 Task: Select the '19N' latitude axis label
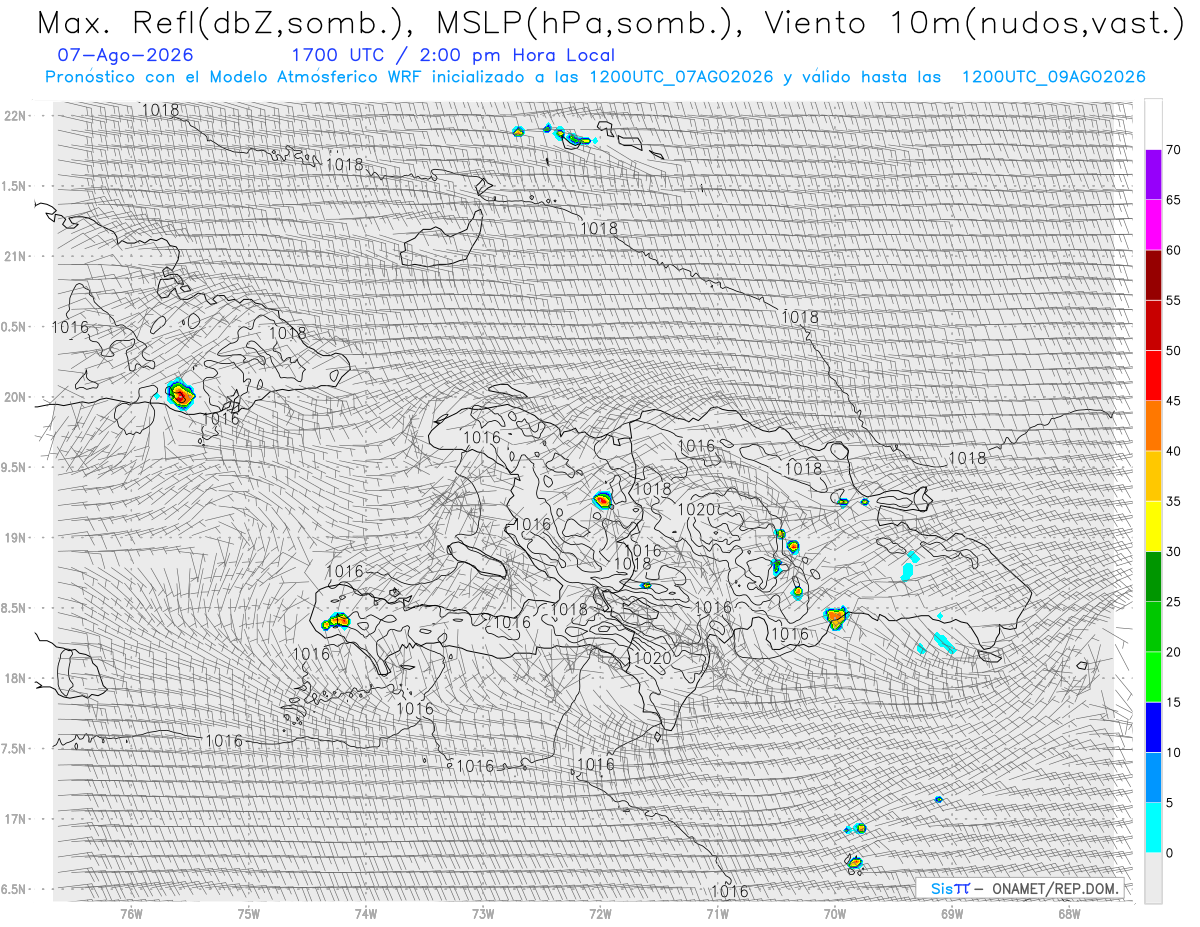(16, 538)
